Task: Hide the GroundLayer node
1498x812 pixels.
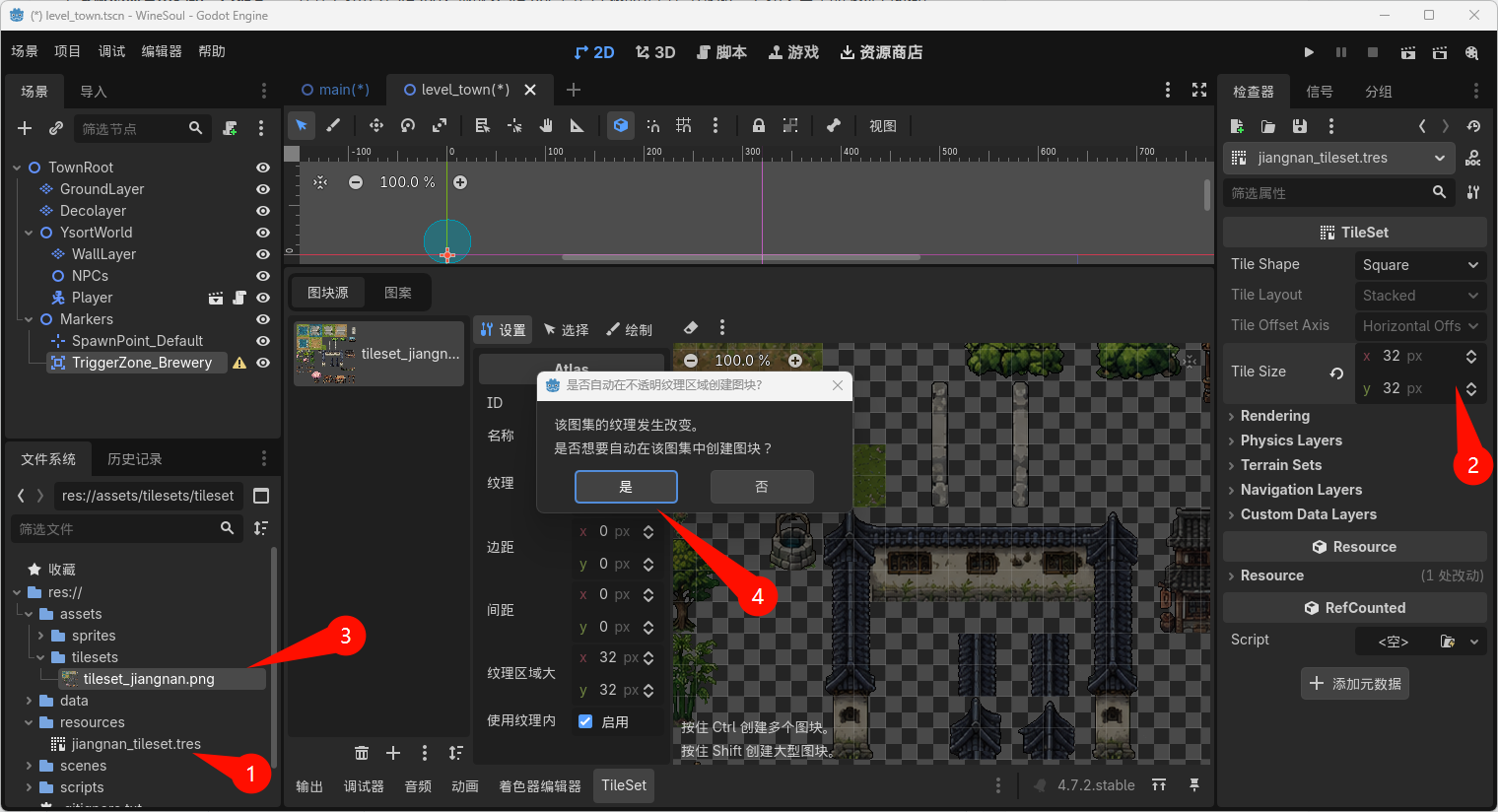Action: click(x=263, y=189)
